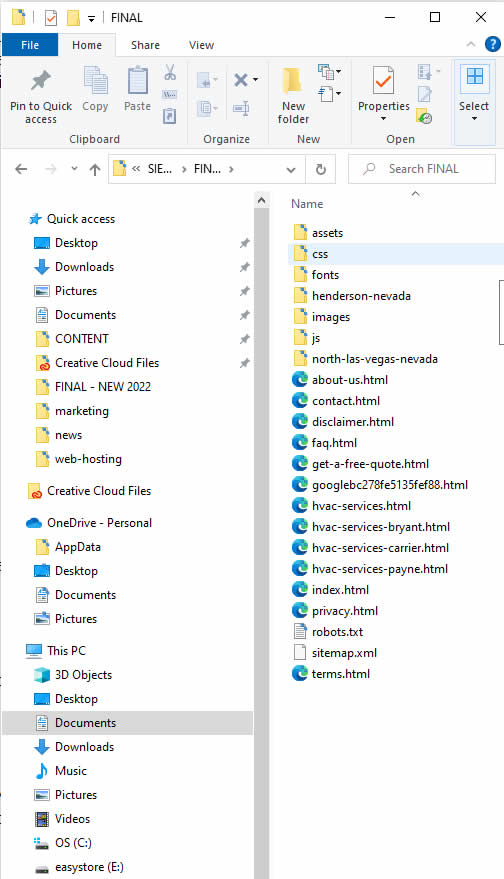Click the Search FINAL input field
This screenshot has height=879, width=504.
click(x=422, y=169)
